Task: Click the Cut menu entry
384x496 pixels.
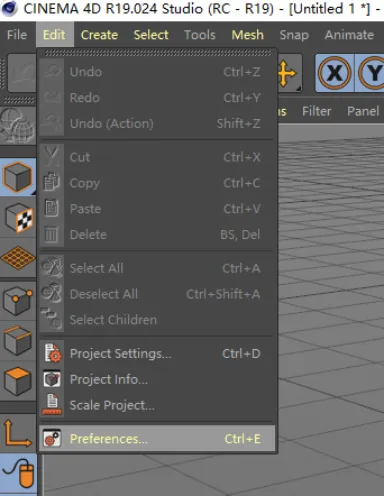Action: (x=157, y=157)
